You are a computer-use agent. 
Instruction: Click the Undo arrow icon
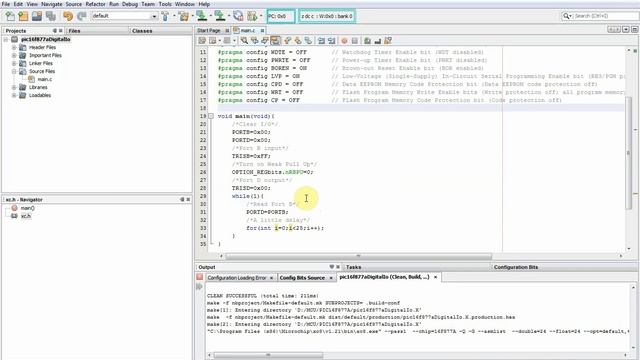point(68,16)
